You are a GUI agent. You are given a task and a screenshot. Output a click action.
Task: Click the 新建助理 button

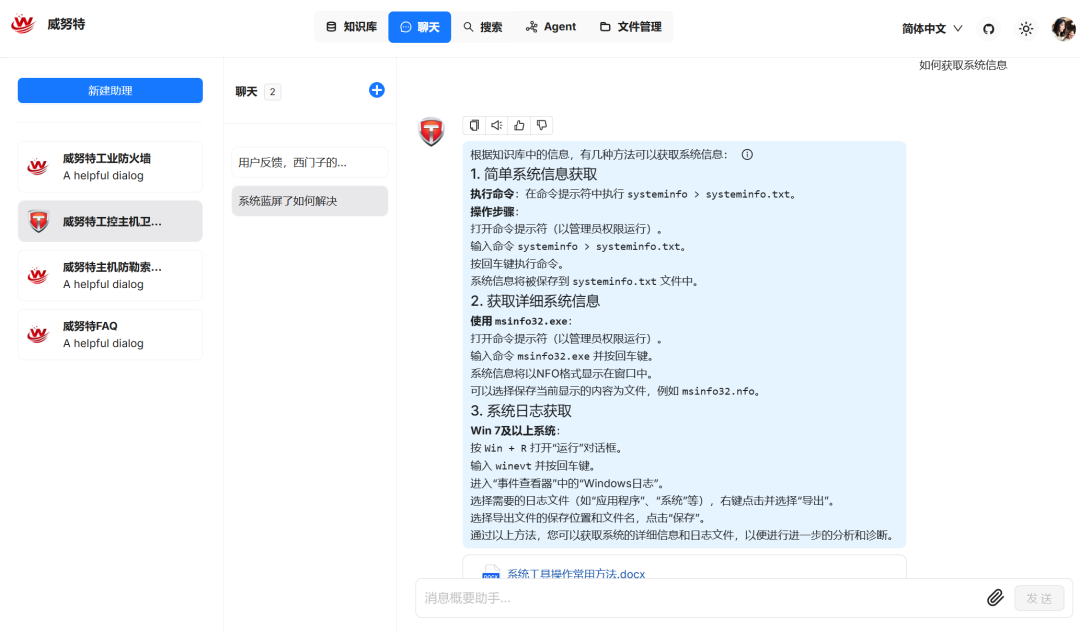110,90
